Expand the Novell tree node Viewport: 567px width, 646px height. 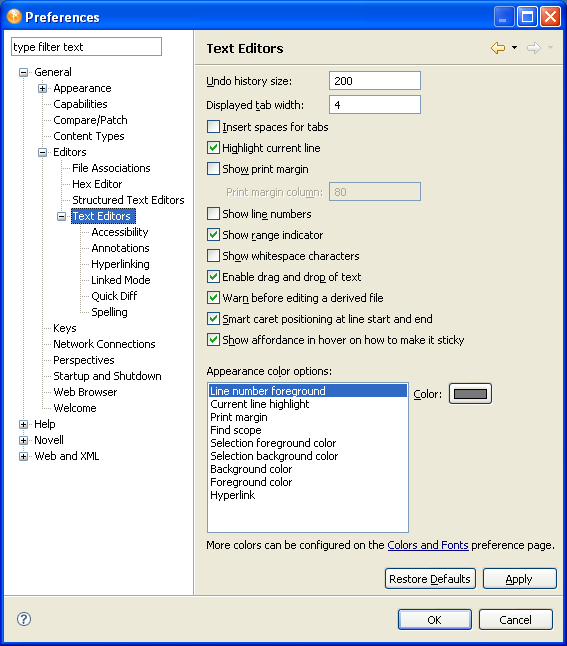23,440
